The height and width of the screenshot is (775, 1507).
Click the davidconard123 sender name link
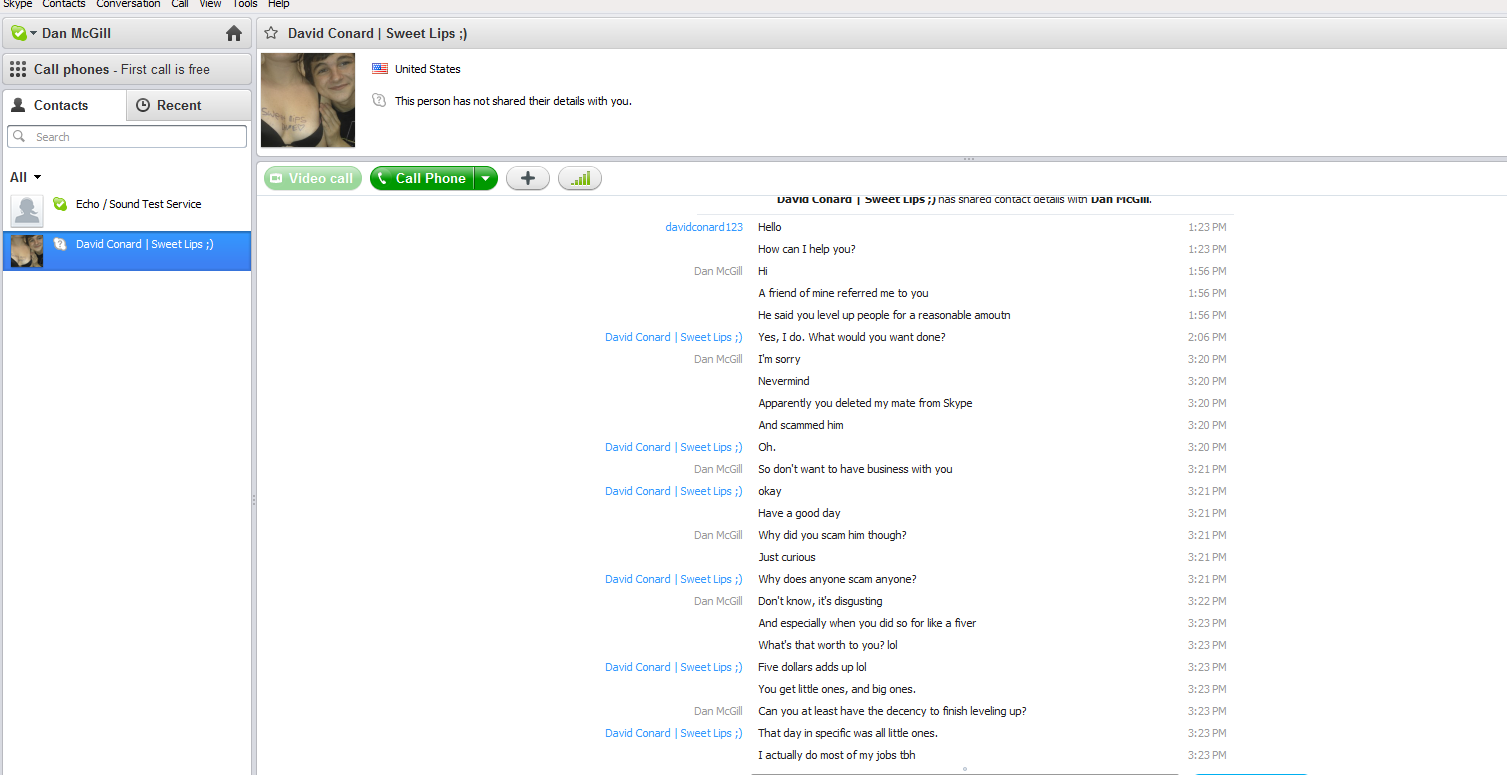coord(704,227)
